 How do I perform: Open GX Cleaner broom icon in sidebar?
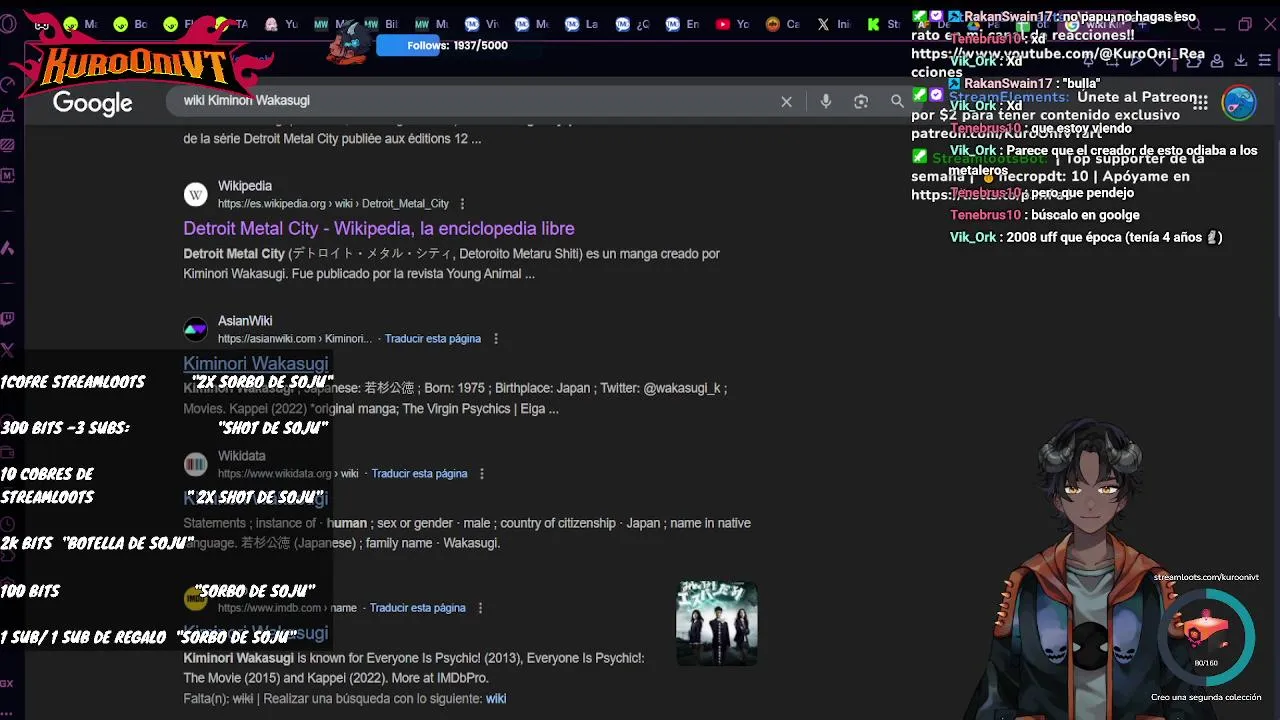[x=8, y=116]
